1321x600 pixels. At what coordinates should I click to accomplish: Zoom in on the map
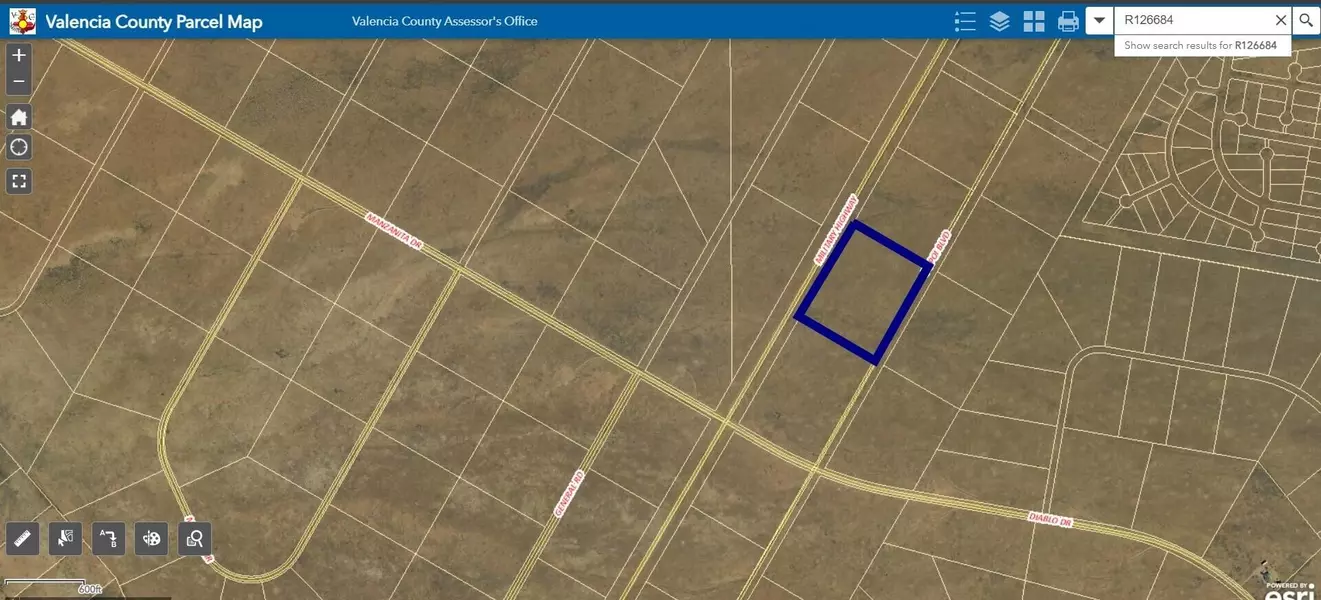click(19, 56)
